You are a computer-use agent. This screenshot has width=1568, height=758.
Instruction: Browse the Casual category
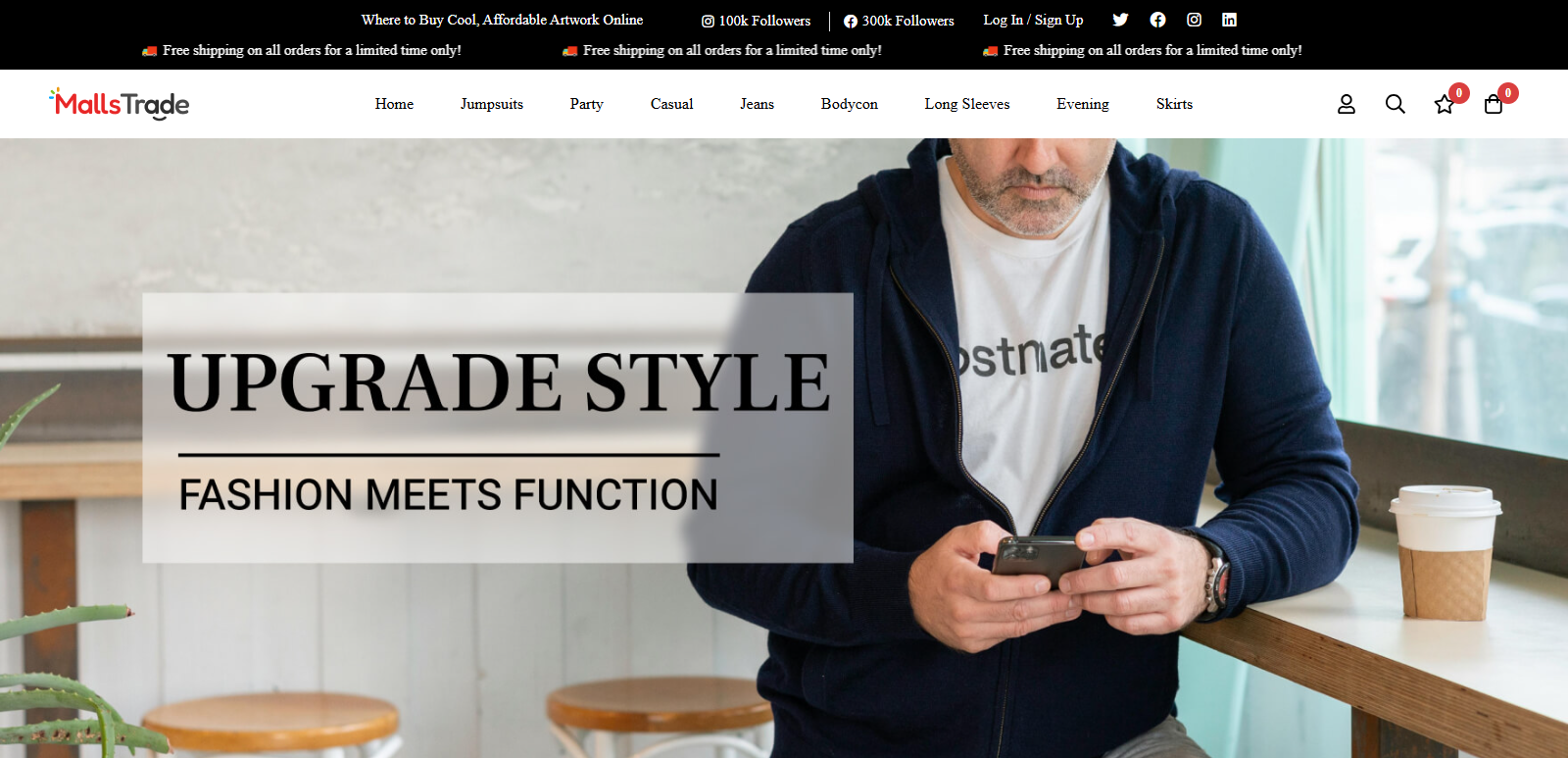point(671,104)
